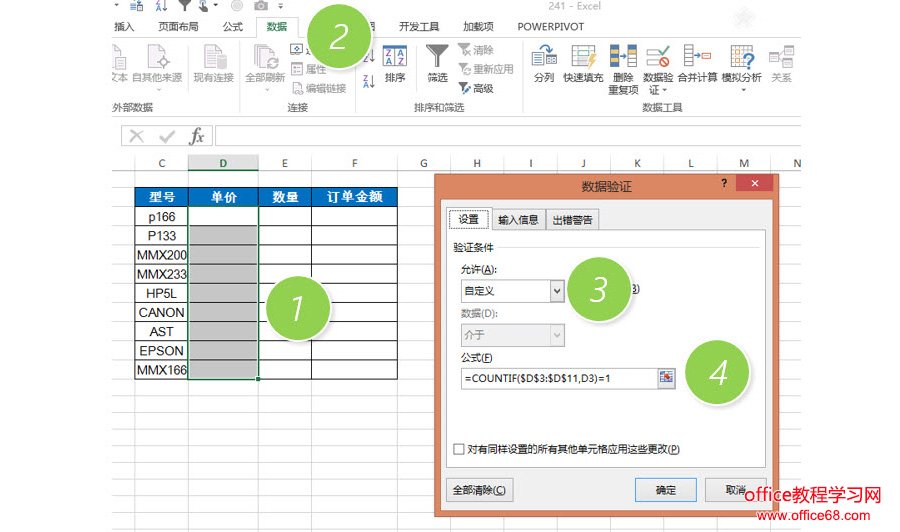The height and width of the screenshot is (532, 900).
Task: Click the 全部刷新 refresh icon
Action: pos(265,64)
